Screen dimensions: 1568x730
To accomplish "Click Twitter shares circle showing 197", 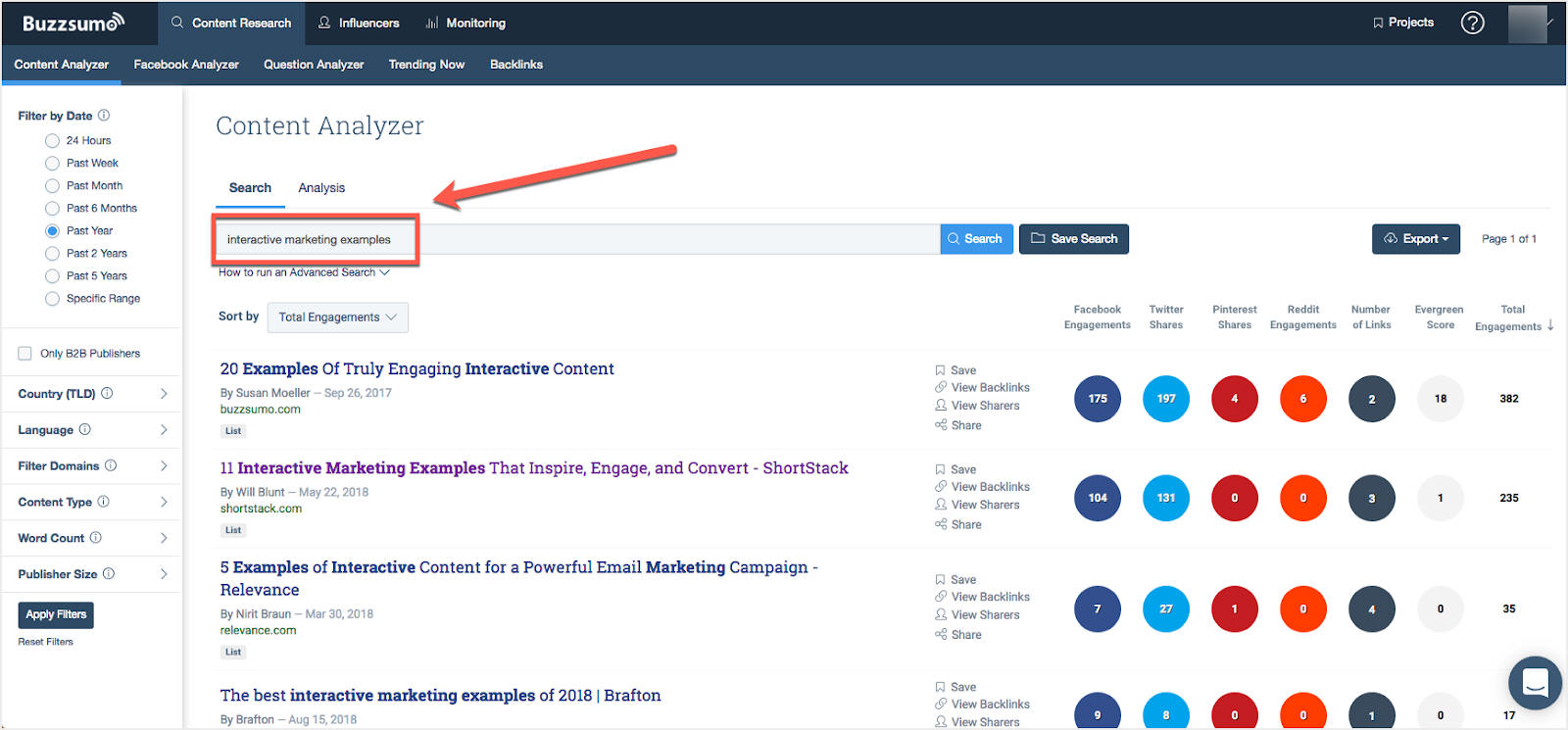I will click(x=1166, y=399).
